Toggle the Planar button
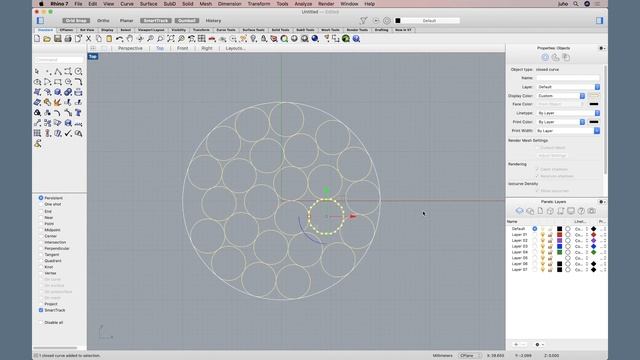Image resolution: width=640 pixels, height=360 pixels. pos(127,20)
